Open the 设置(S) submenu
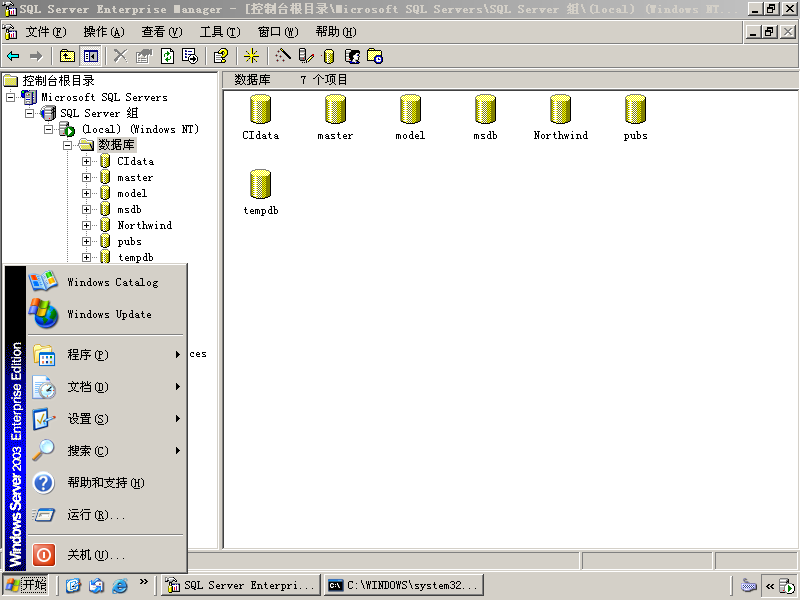This screenshot has width=800, height=600. (x=106, y=419)
